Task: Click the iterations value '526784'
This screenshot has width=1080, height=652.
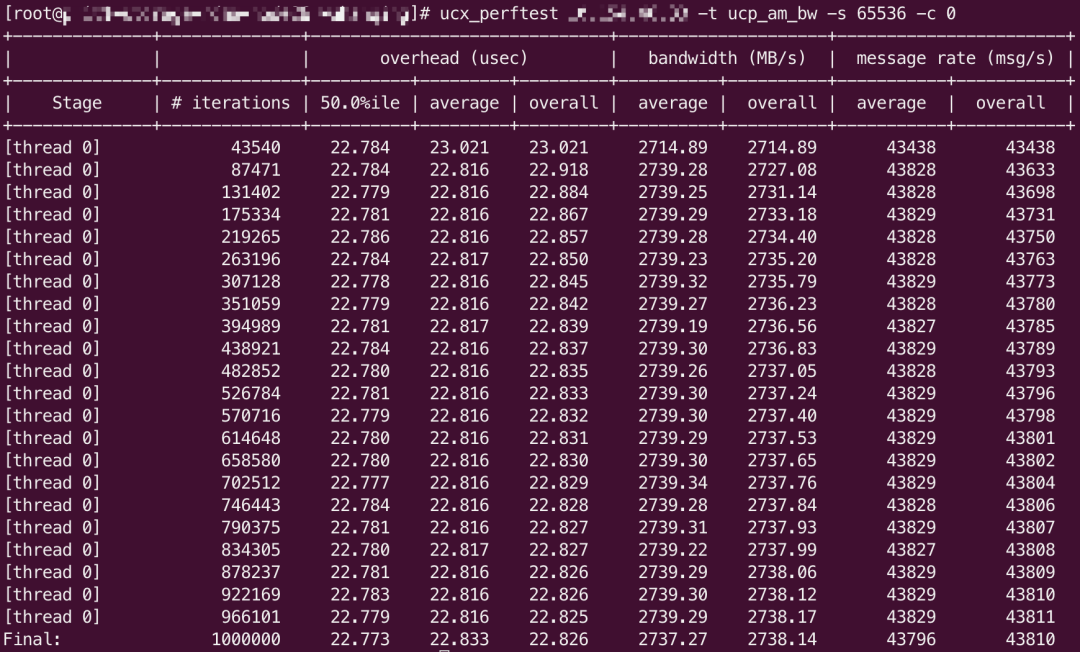Action: tap(251, 394)
